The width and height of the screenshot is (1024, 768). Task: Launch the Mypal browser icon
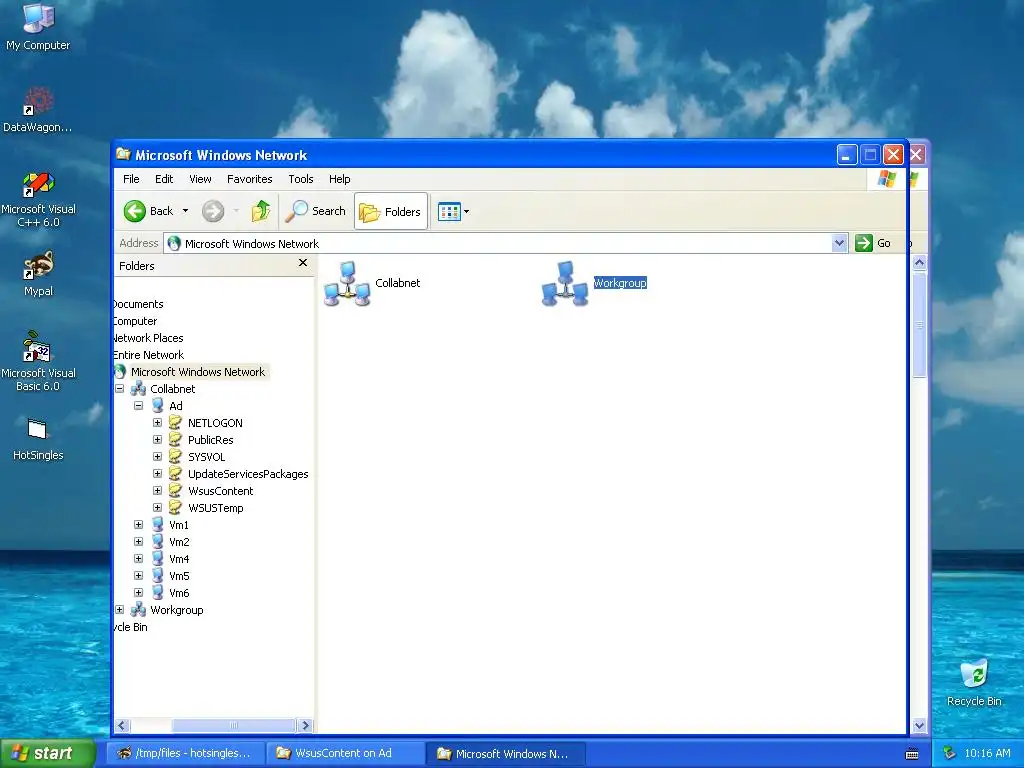[38, 274]
